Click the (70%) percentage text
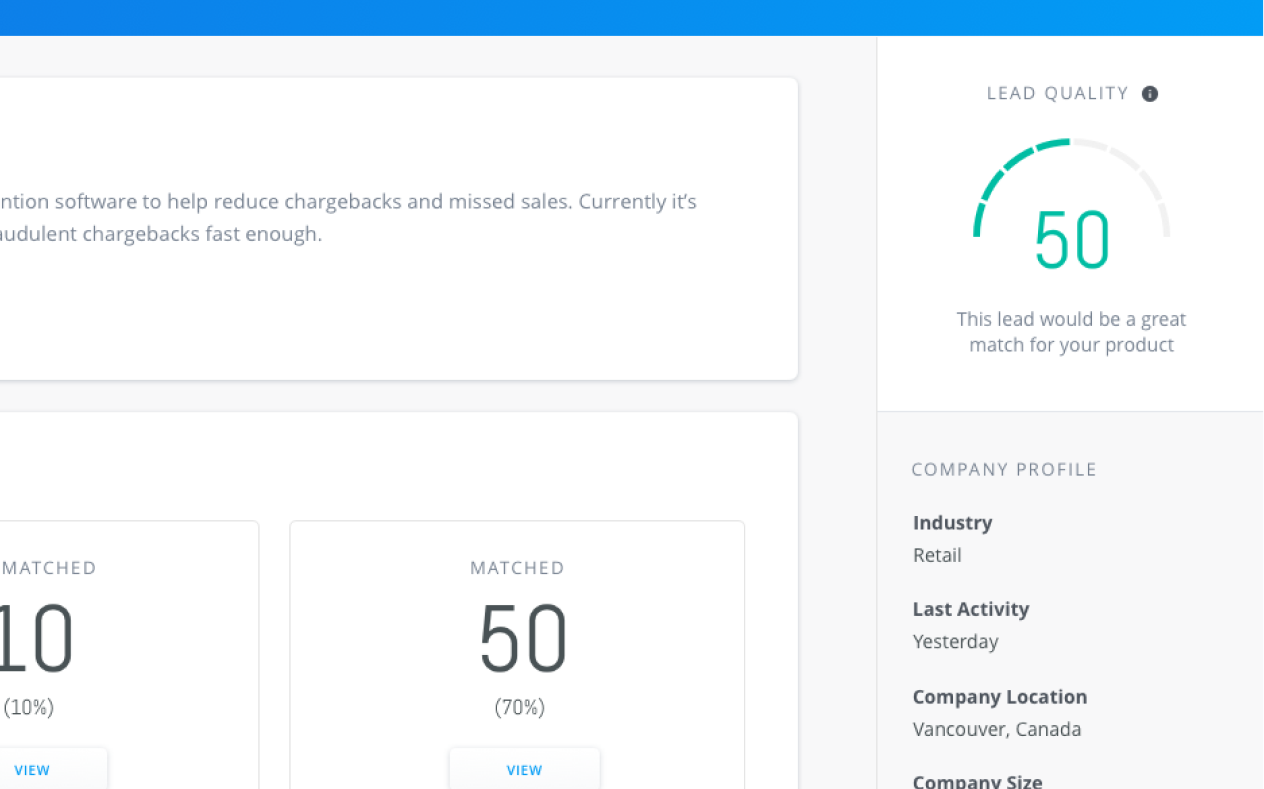This screenshot has height=789, width=1264. (x=519, y=708)
